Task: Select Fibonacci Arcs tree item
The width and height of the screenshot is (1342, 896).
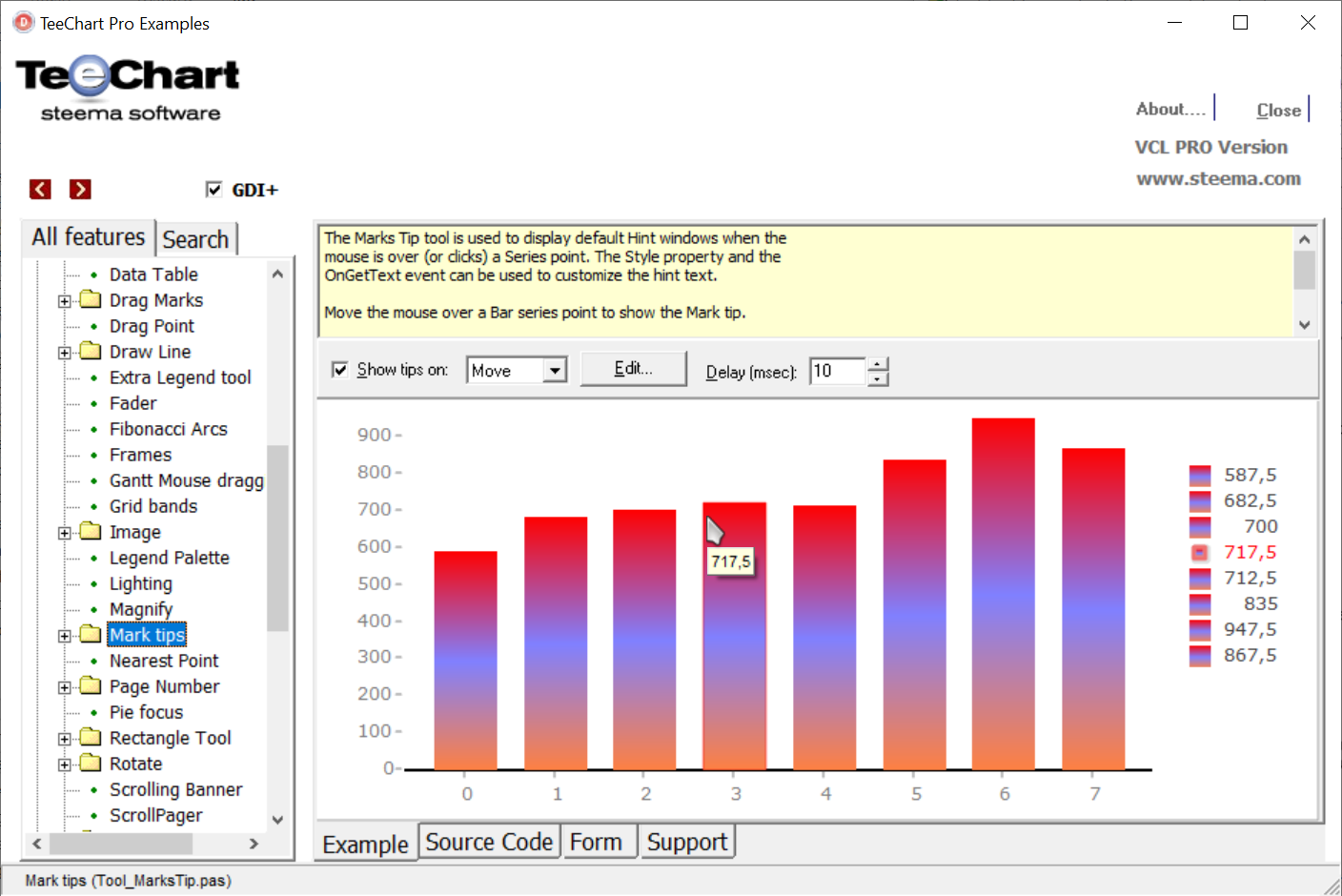Action: pos(169,429)
